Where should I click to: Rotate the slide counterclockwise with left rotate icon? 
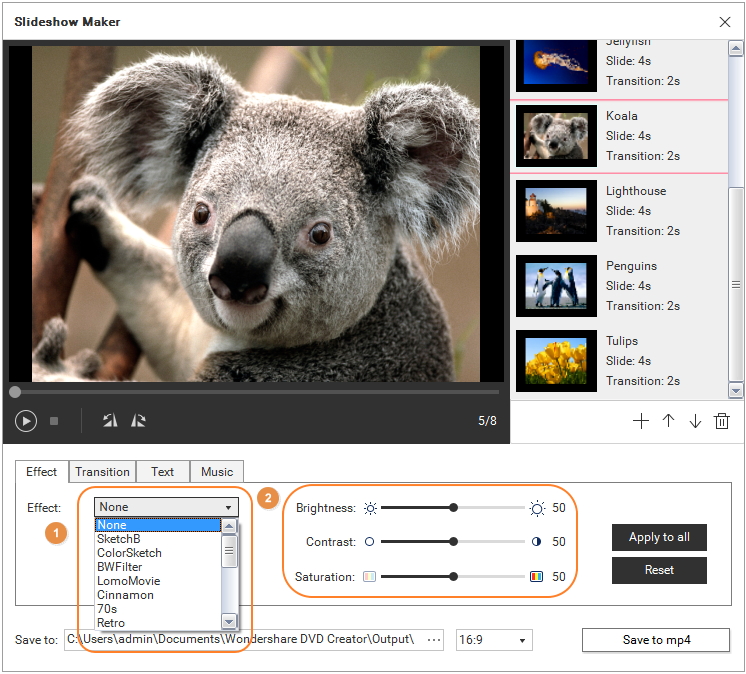coord(110,421)
